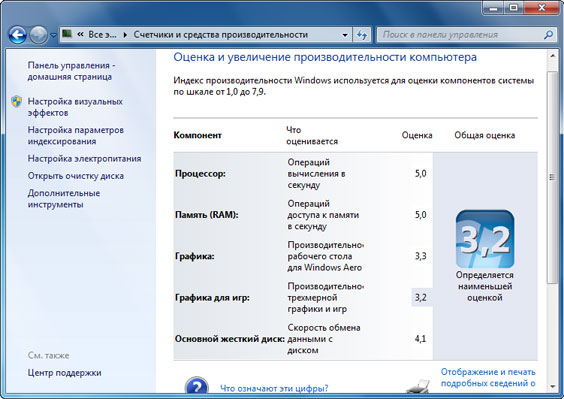
Task: Click 'Счетчики и средства производительности' breadcrumb
Action: (220, 35)
